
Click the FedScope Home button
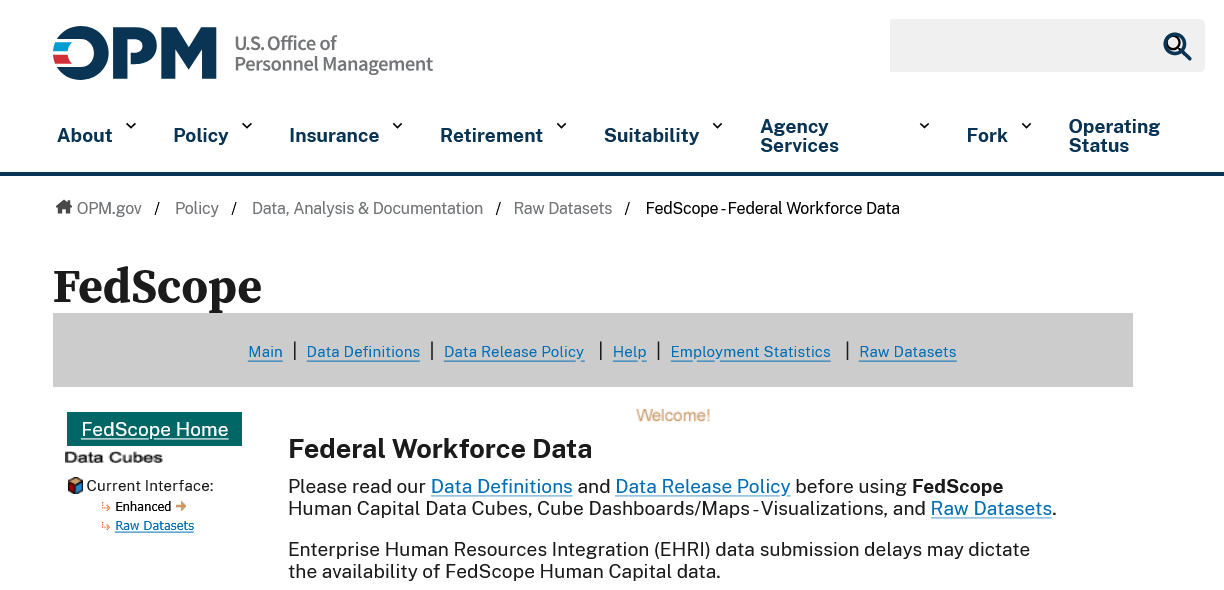[155, 429]
